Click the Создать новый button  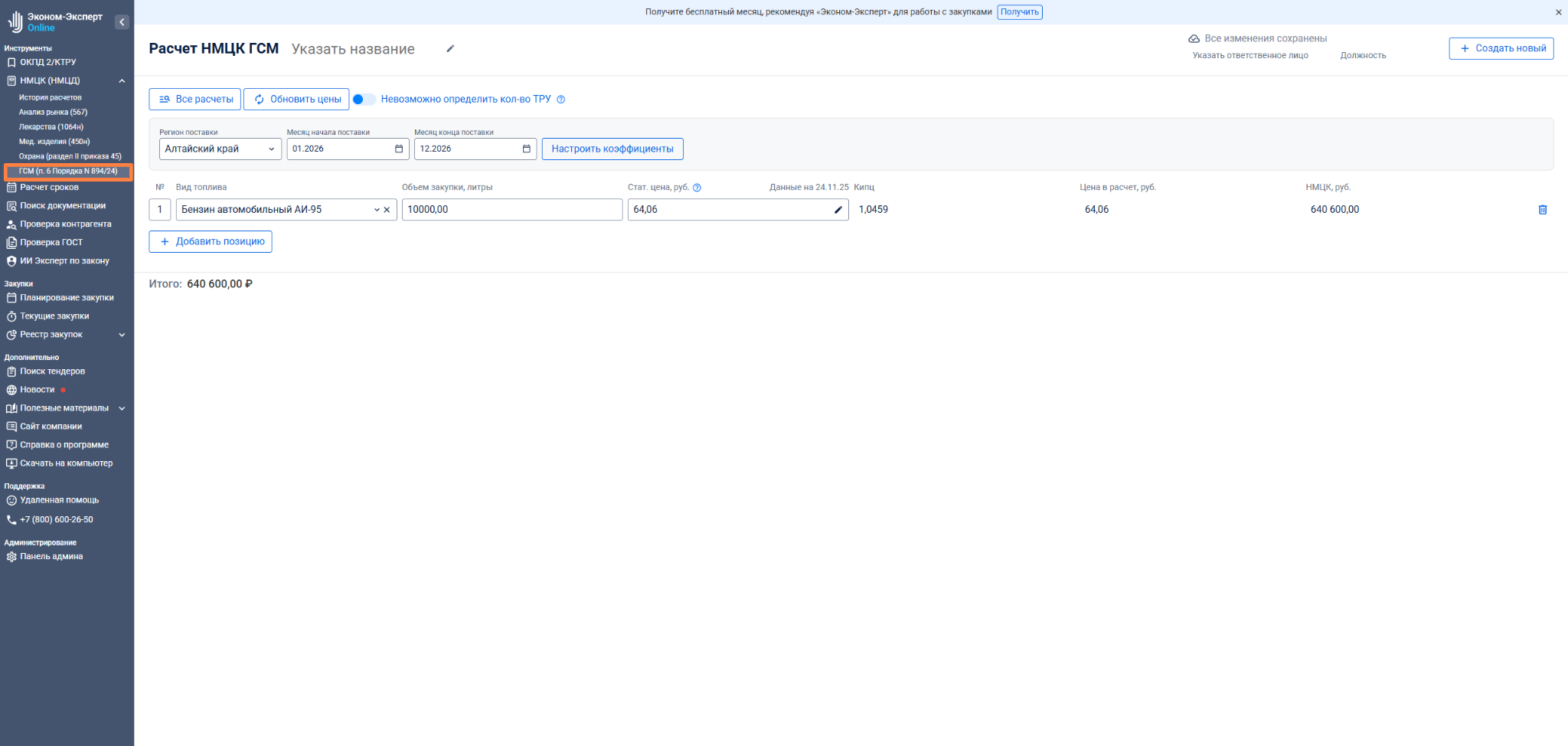click(x=1501, y=48)
